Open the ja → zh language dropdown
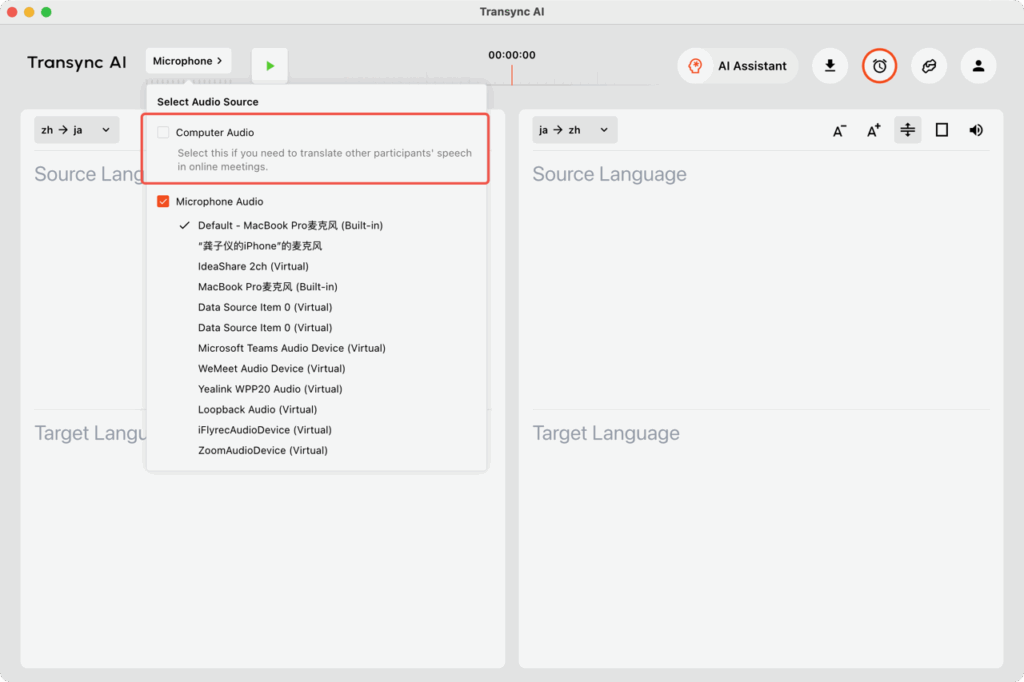This screenshot has width=1024, height=682. tap(574, 130)
